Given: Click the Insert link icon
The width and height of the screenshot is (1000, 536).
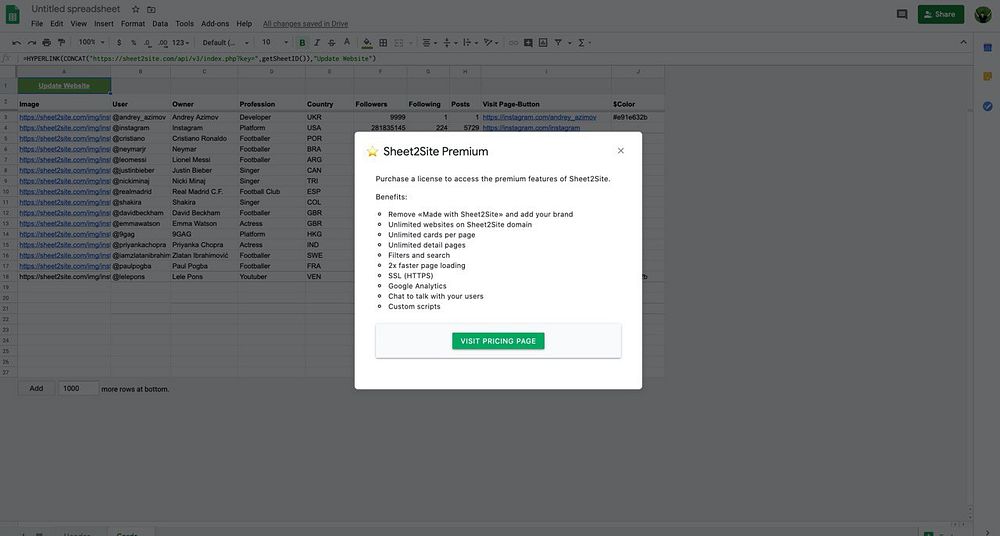Looking at the screenshot, I should (513, 43).
